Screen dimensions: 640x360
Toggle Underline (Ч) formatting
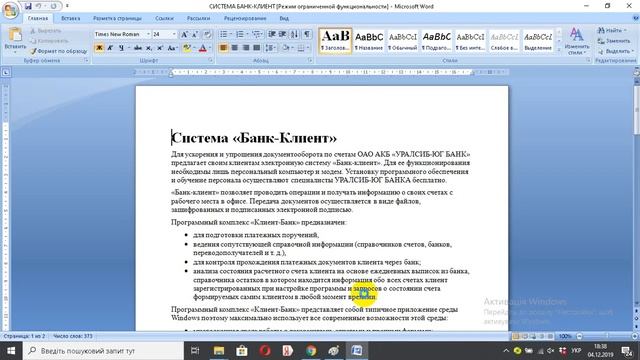(121, 48)
